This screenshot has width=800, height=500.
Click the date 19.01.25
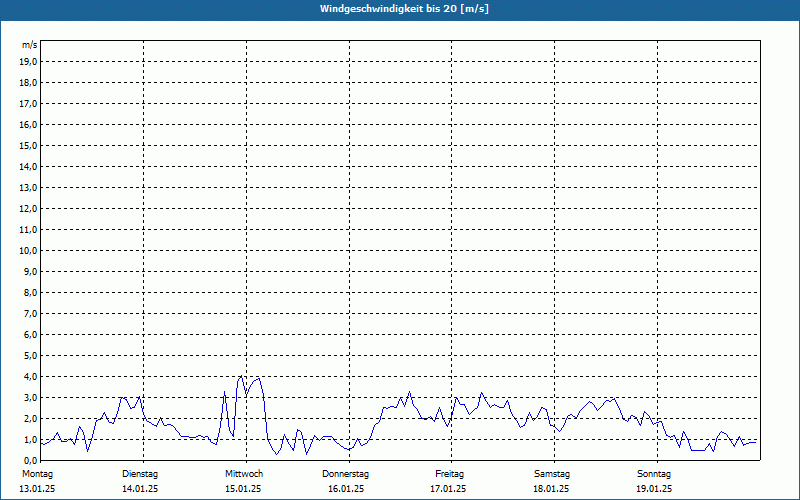(x=654, y=489)
